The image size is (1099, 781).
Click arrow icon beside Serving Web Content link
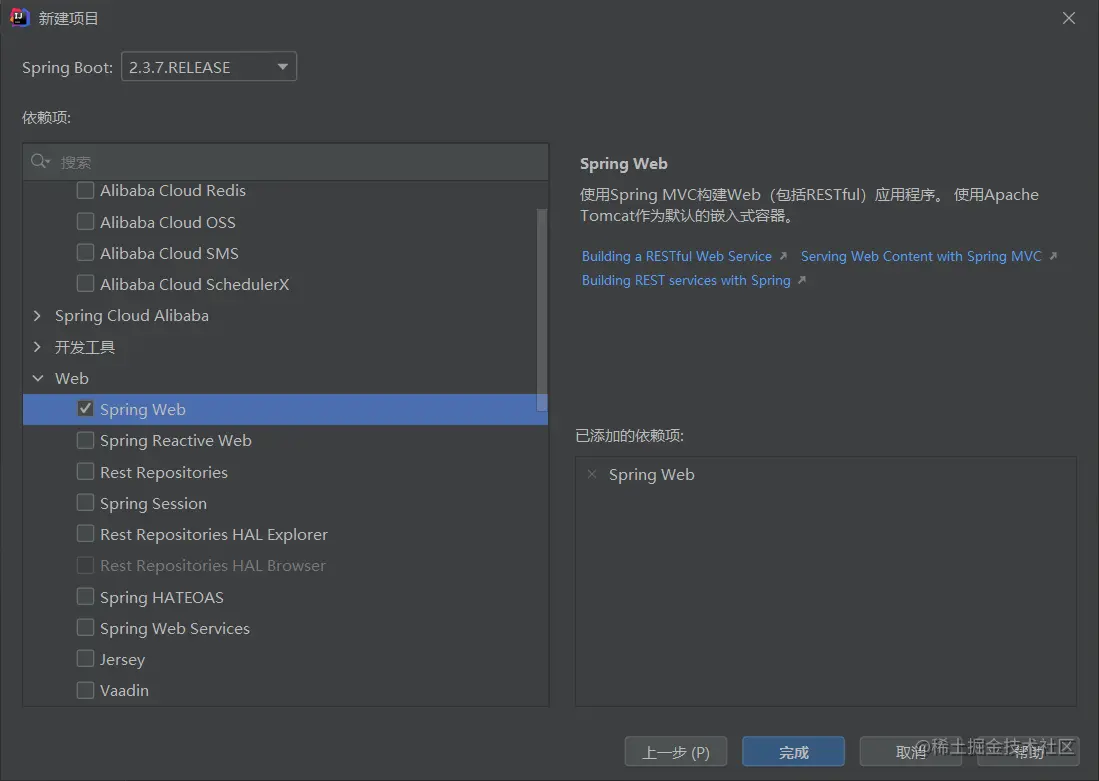(x=1053, y=257)
